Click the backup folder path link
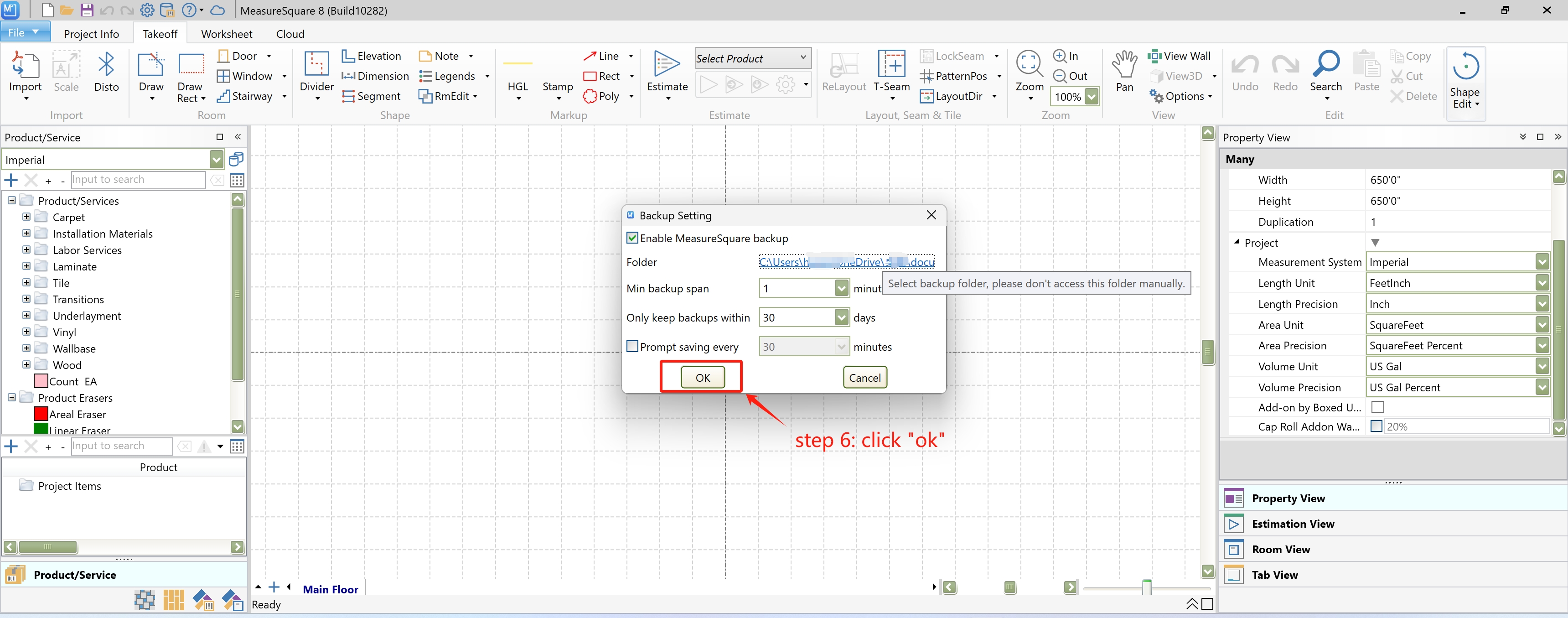Screen dimensions: 1568x618 tap(846, 262)
